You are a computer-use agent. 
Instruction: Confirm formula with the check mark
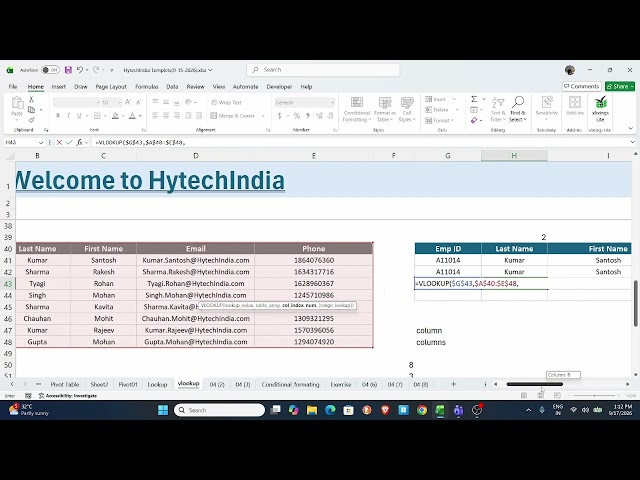point(69,142)
